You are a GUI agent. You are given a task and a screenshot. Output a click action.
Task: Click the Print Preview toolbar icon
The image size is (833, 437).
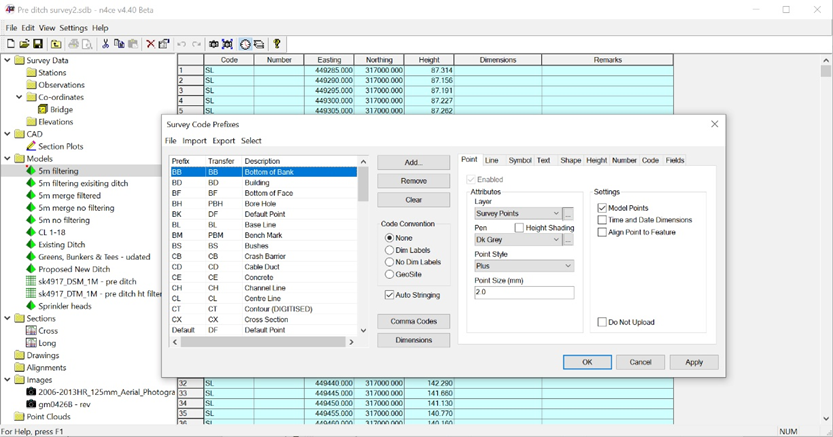coord(87,44)
